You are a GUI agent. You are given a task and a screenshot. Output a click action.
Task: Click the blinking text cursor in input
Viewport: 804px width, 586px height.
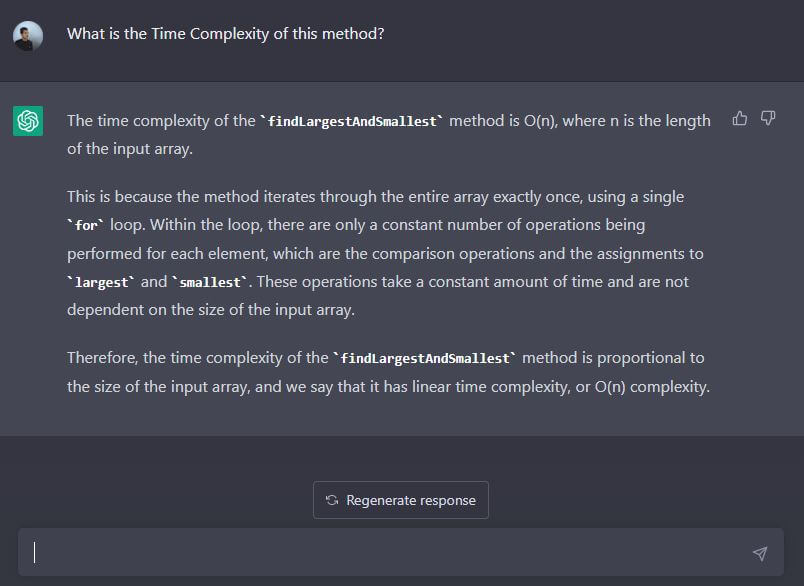click(35, 553)
